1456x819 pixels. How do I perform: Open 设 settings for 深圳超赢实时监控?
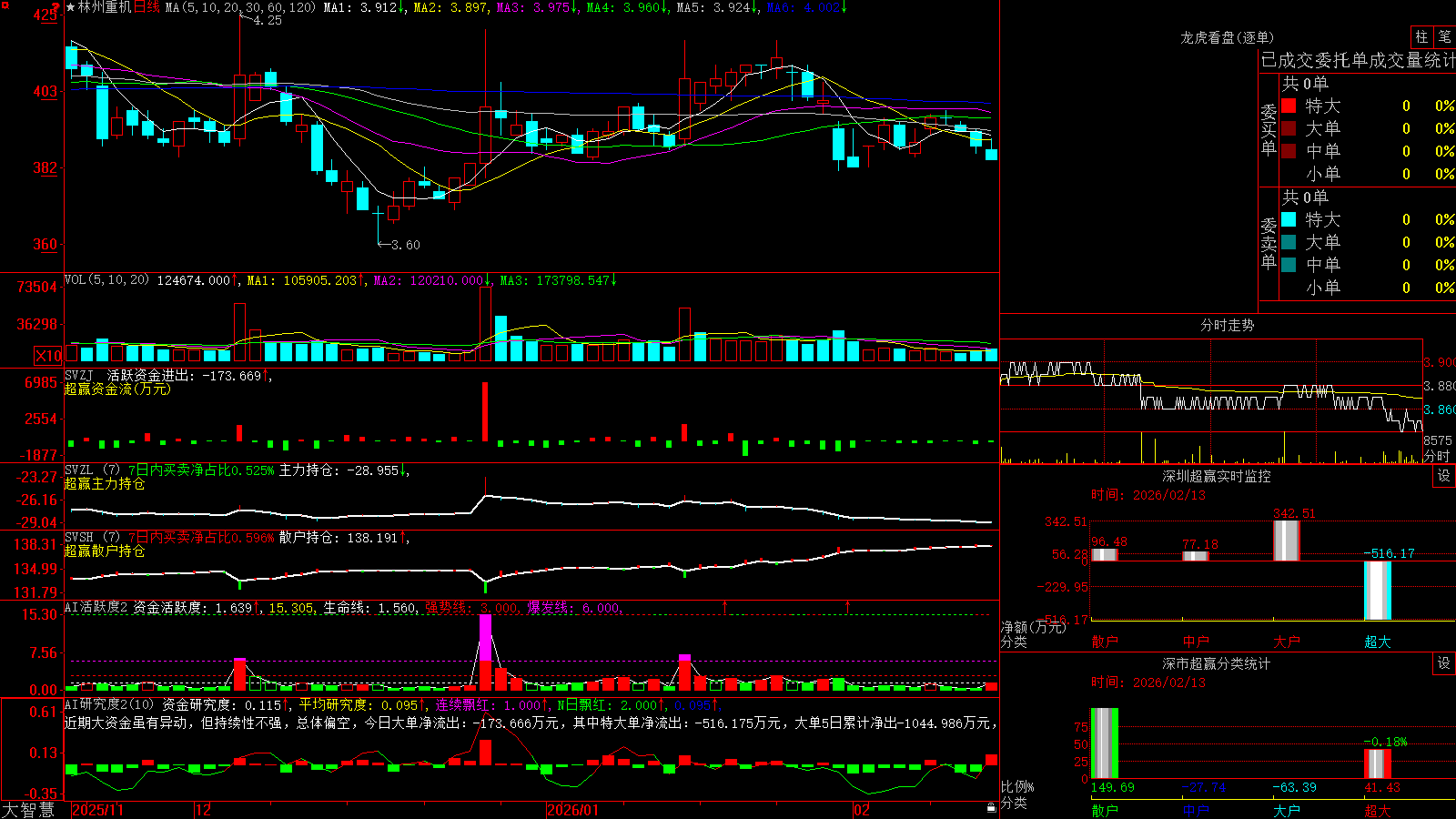point(1444,476)
